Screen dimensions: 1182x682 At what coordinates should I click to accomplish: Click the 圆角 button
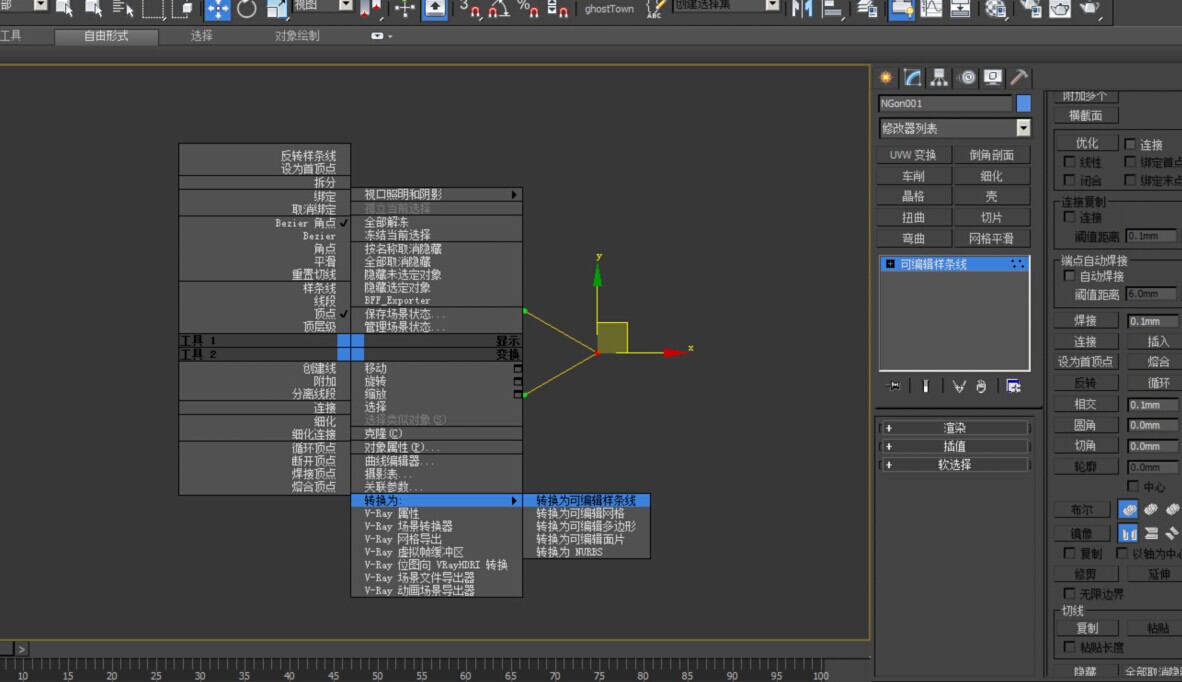tap(1086, 425)
